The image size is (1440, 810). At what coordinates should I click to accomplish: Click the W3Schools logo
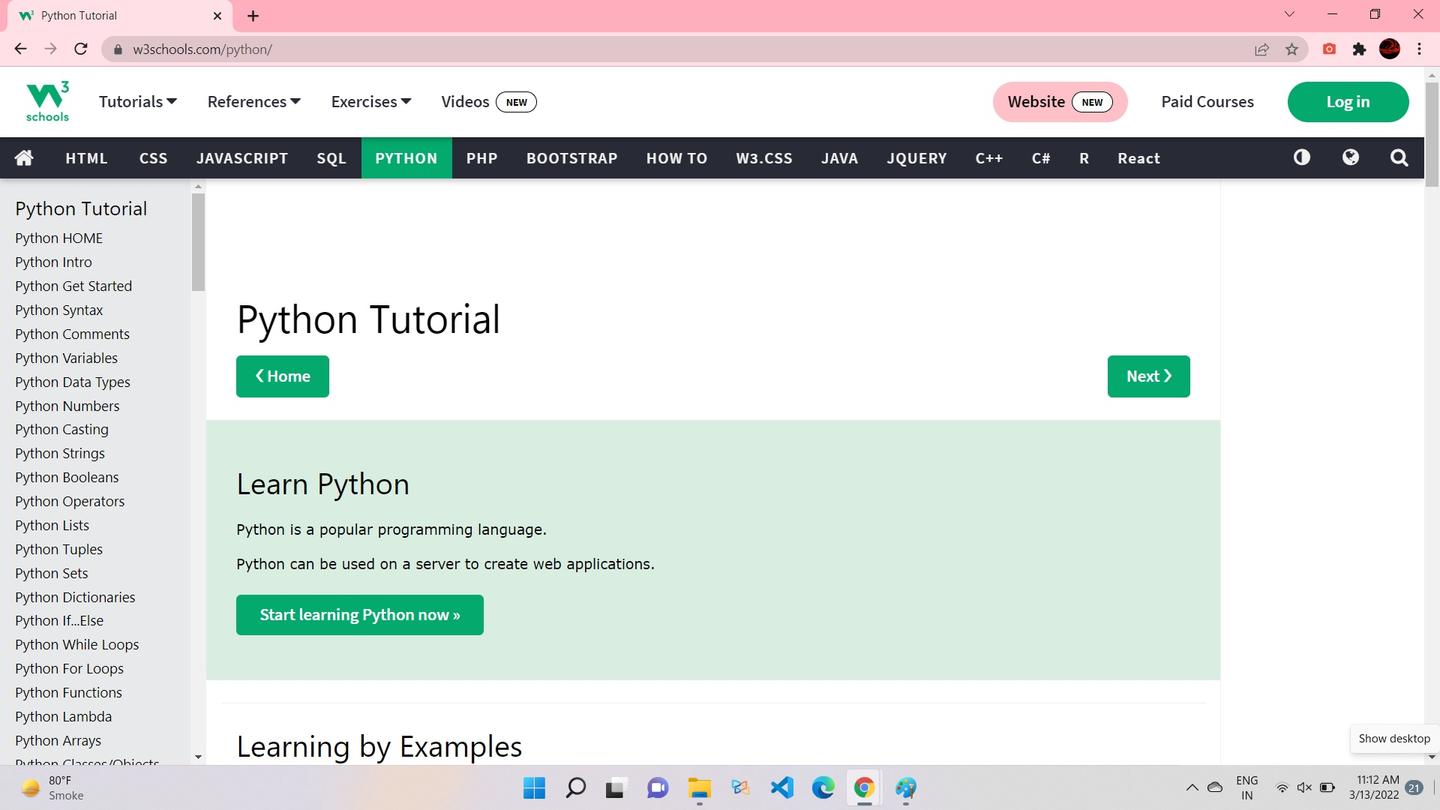point(47,102)
